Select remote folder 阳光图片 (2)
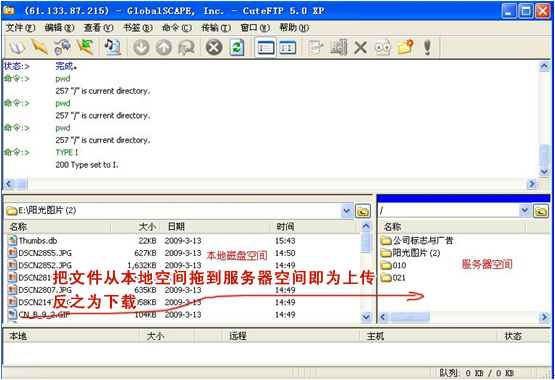Viewport: 555px width, 380px height. (x=411, y=253)
